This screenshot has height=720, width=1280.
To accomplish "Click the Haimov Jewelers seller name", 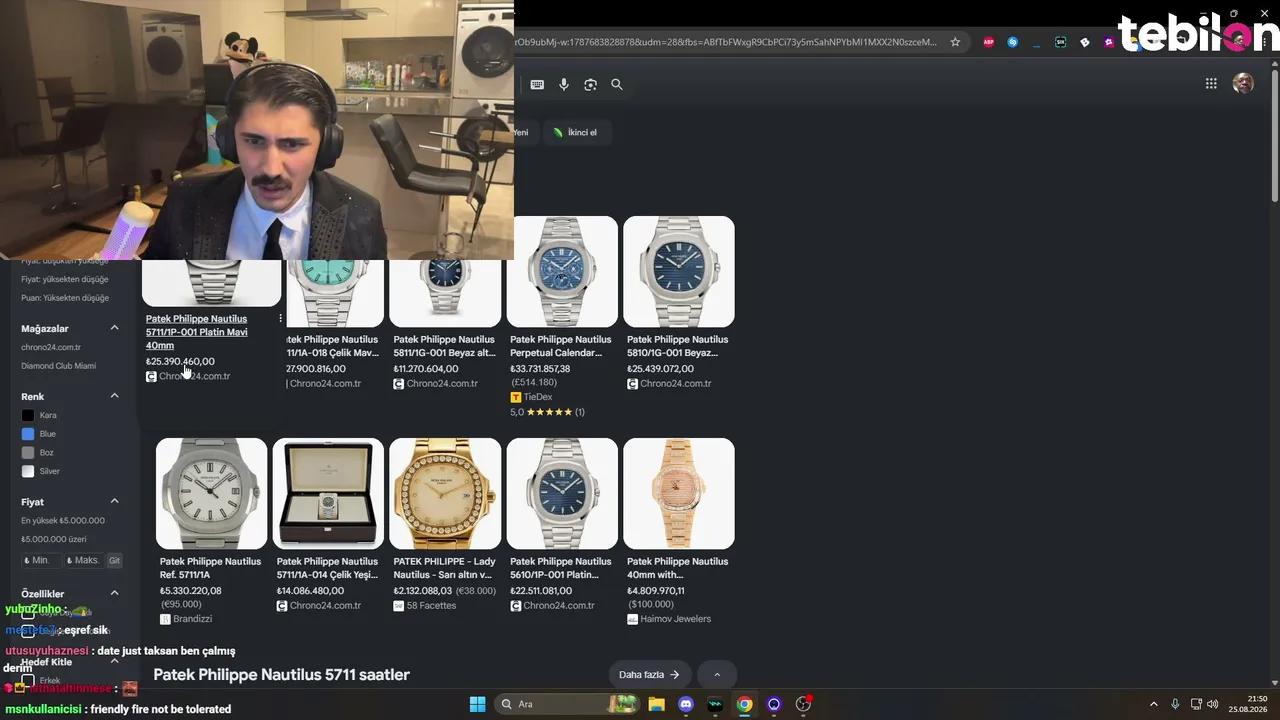I will coord(676,619).
